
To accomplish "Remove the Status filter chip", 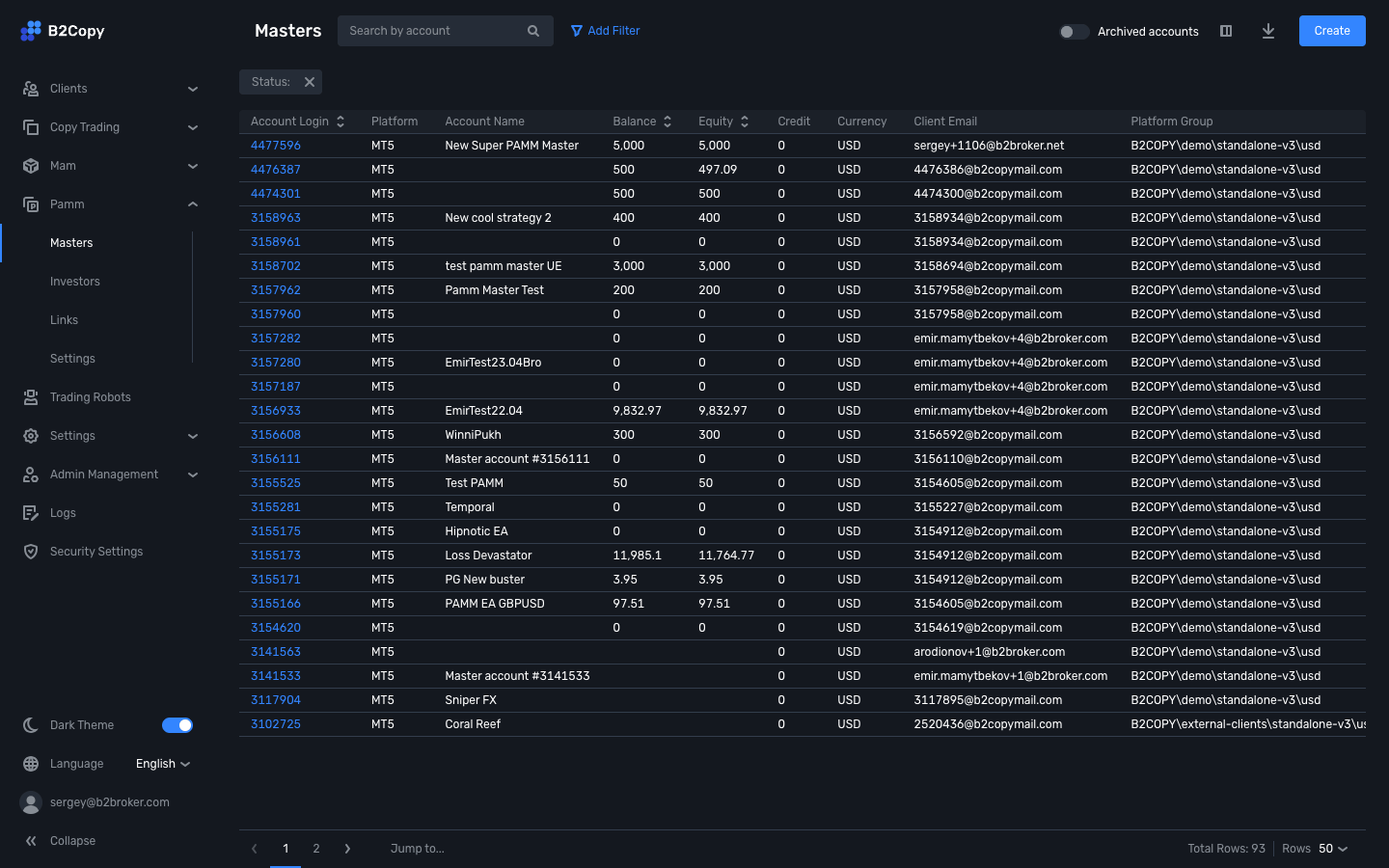I will [310, 82].
